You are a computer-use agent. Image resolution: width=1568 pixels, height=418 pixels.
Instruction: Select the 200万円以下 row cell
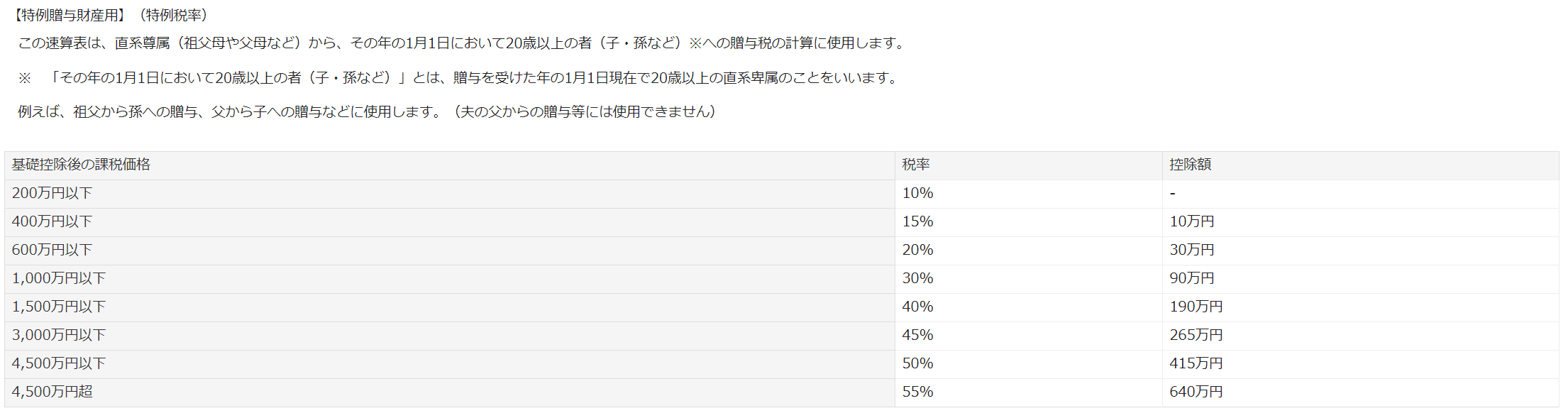pyautogui.click(x=52, y=193)
